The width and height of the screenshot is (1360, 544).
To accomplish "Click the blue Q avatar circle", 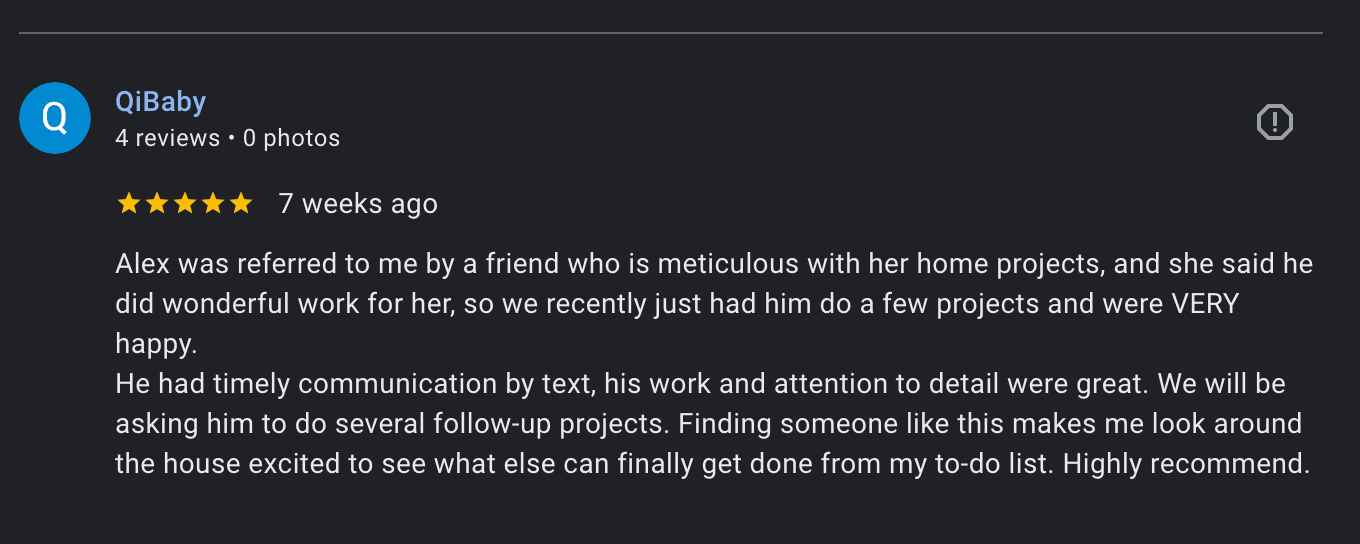I will pyautogui.click(x=55, y=118).
